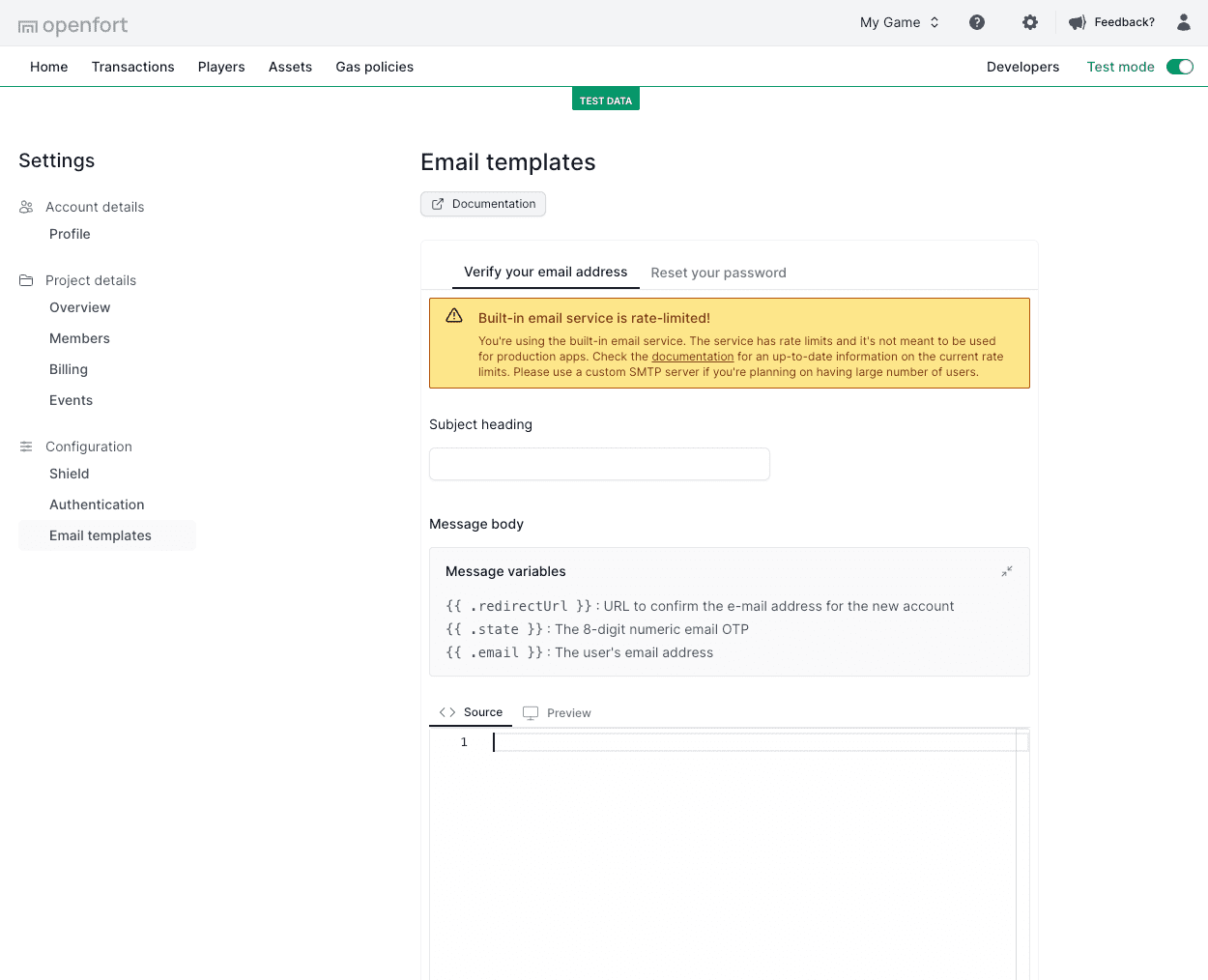Click the Feedback? label
This screenshot has height=980, width=1208.
1124,22
